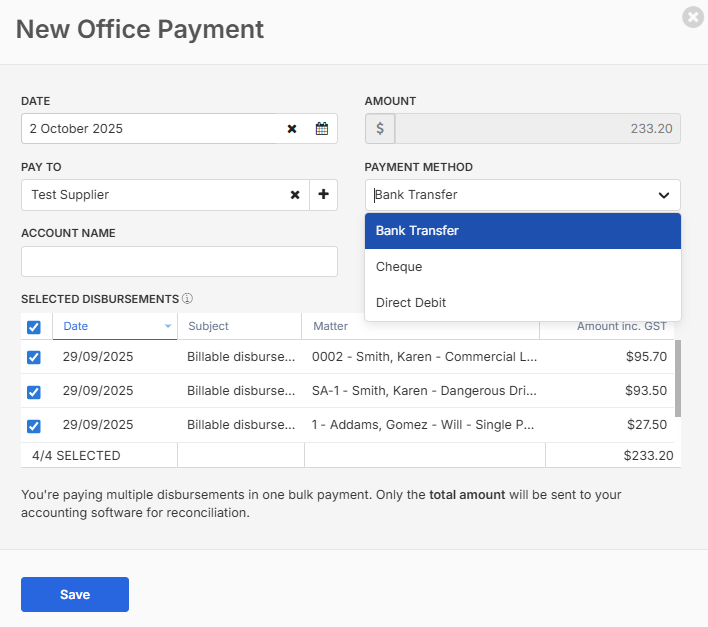Choose Cheque as the payment method
Image resolution: width=708 pixels, height=627 pixels.
tap(399, 267)
